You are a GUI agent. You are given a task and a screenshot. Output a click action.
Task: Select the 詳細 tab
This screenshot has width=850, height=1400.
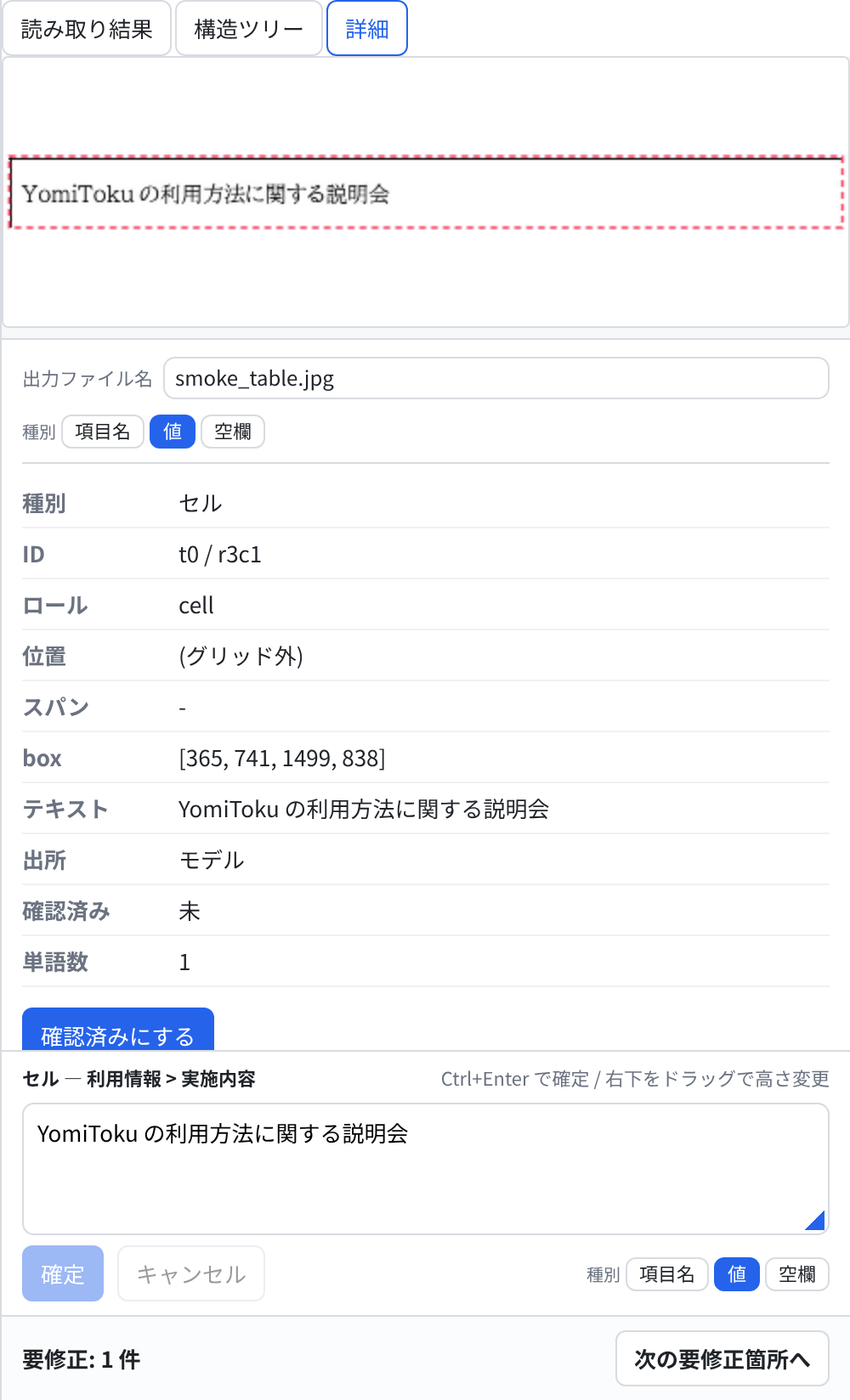coord(367,29)
